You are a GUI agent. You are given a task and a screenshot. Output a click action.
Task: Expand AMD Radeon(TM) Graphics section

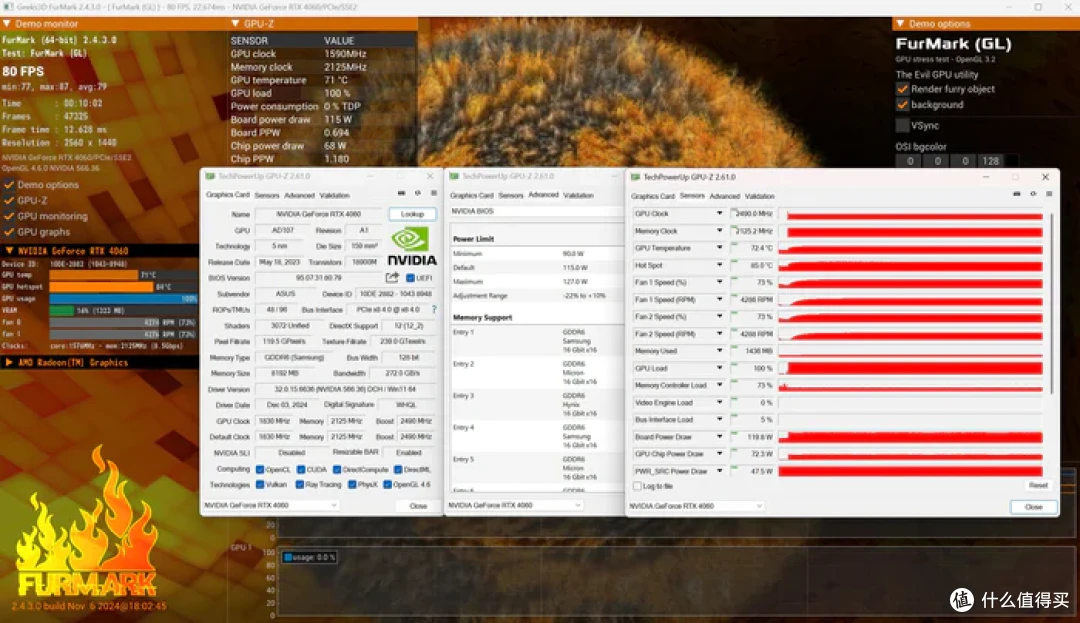pyautogui.click(x=9, y=362)
